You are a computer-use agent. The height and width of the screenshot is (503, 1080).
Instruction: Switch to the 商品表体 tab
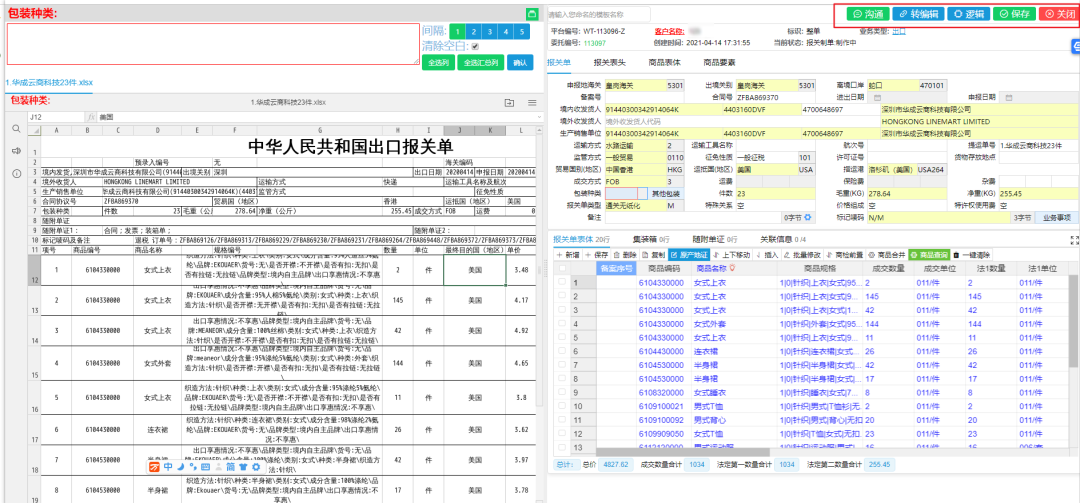coord(665,63)
